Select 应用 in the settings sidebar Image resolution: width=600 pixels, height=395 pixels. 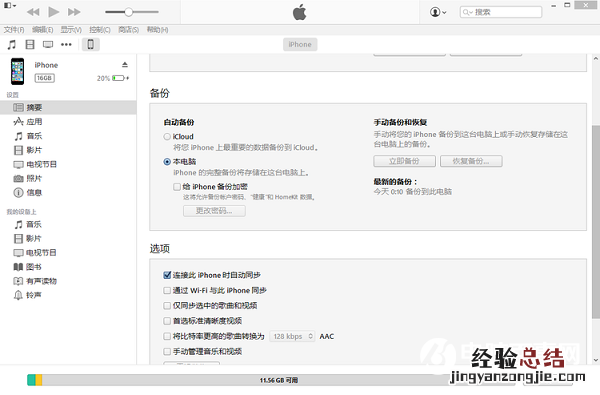click(68, 122)
